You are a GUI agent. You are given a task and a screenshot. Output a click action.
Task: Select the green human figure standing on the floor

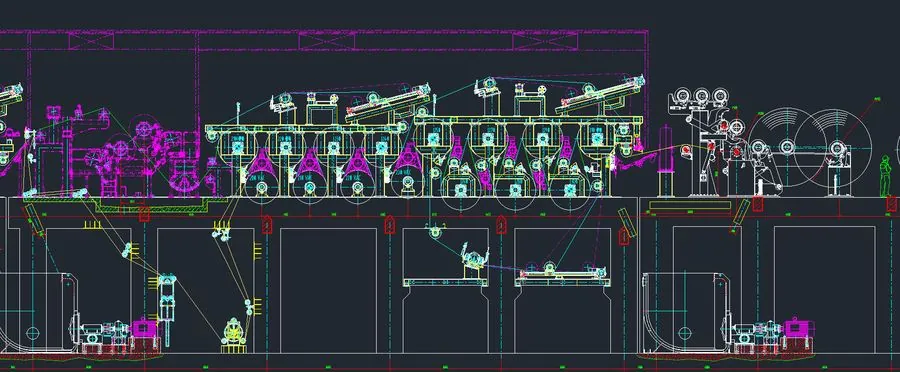pyautogui.click(x=886, y=176)
